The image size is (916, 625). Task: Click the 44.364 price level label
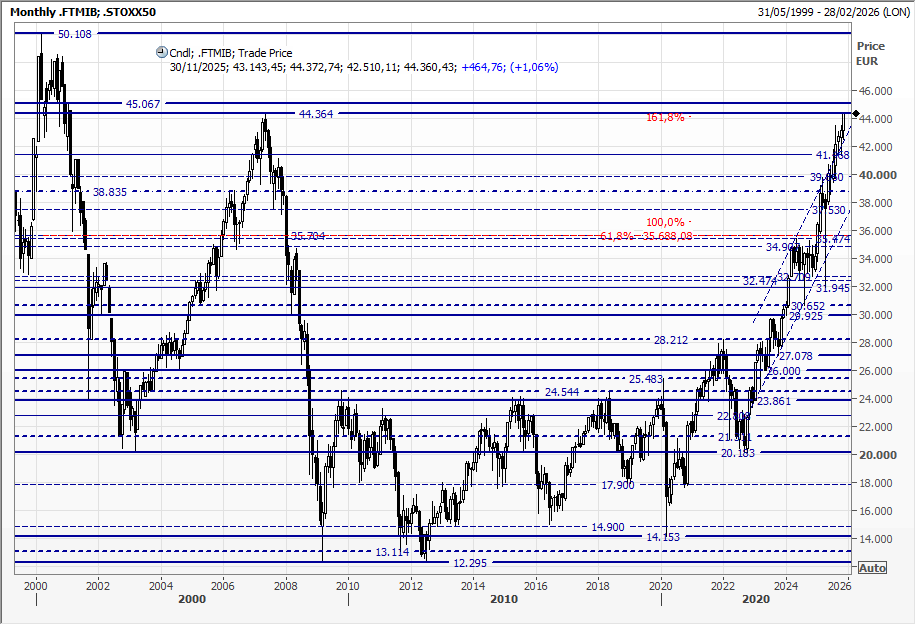[315, 114]
